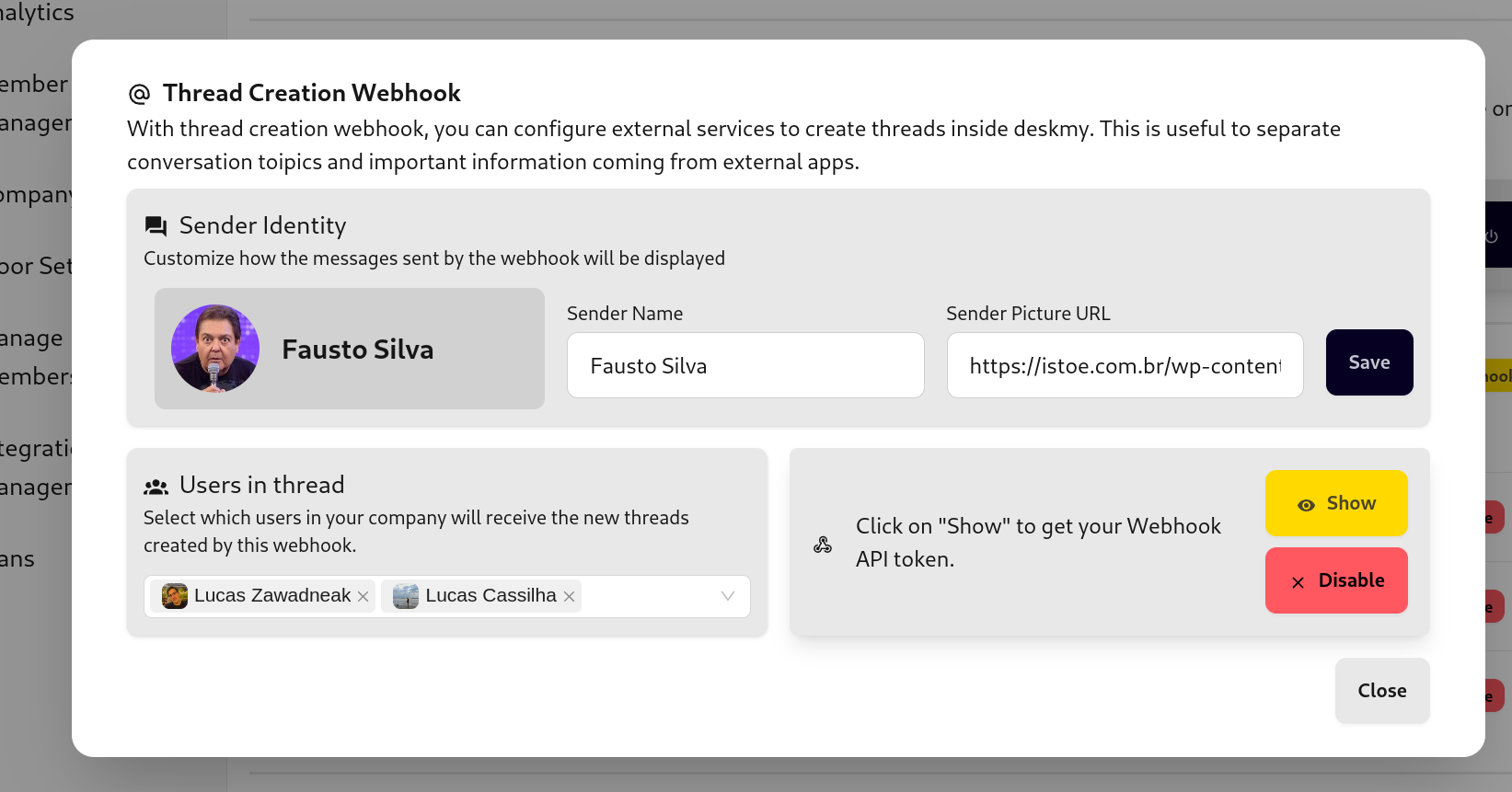
Task: Click Lucas Zawadneak's small avatar
Action: (x=175, y=596)
